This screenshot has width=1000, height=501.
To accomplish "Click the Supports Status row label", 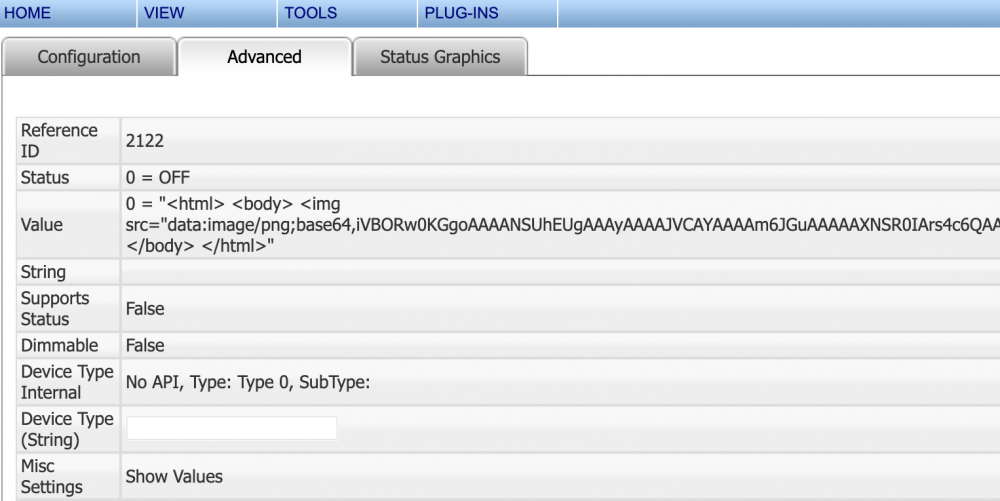I will click(55, 309).
